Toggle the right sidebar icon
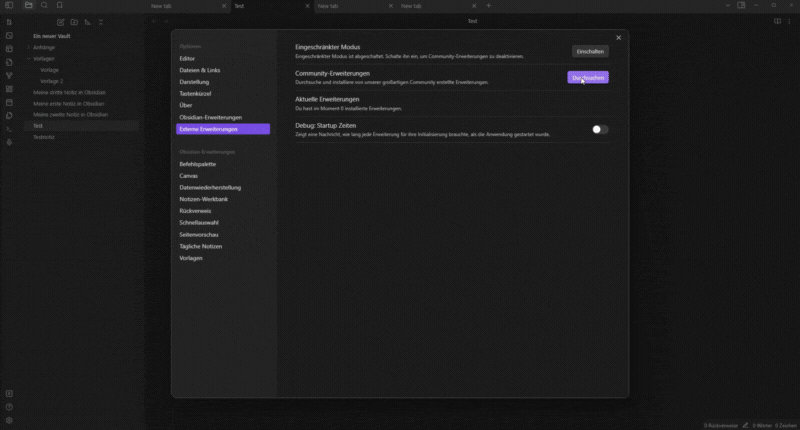This screenshot has height=430, width=800. (741, 5)
